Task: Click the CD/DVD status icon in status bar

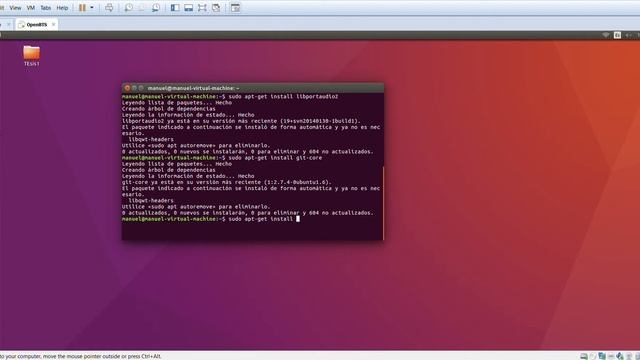Action: click(x=593, y=356)
